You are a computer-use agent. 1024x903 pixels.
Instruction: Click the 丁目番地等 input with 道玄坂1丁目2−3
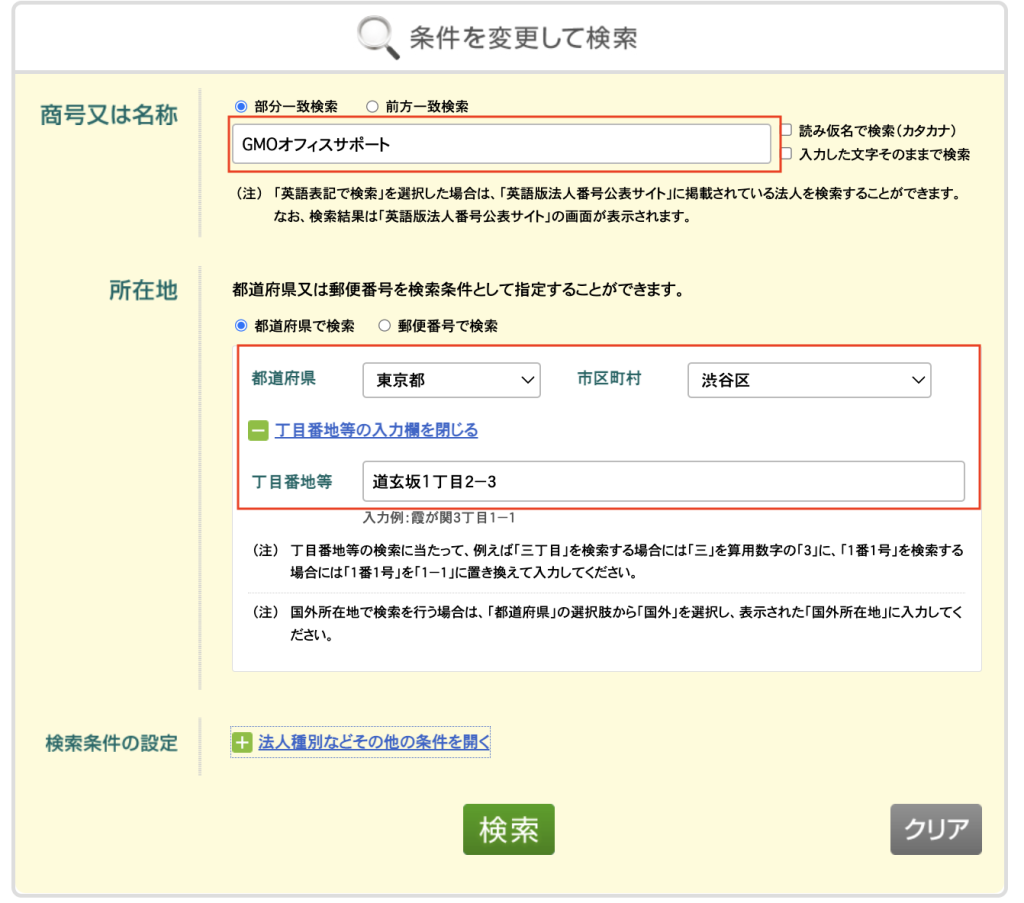point(664,482)
